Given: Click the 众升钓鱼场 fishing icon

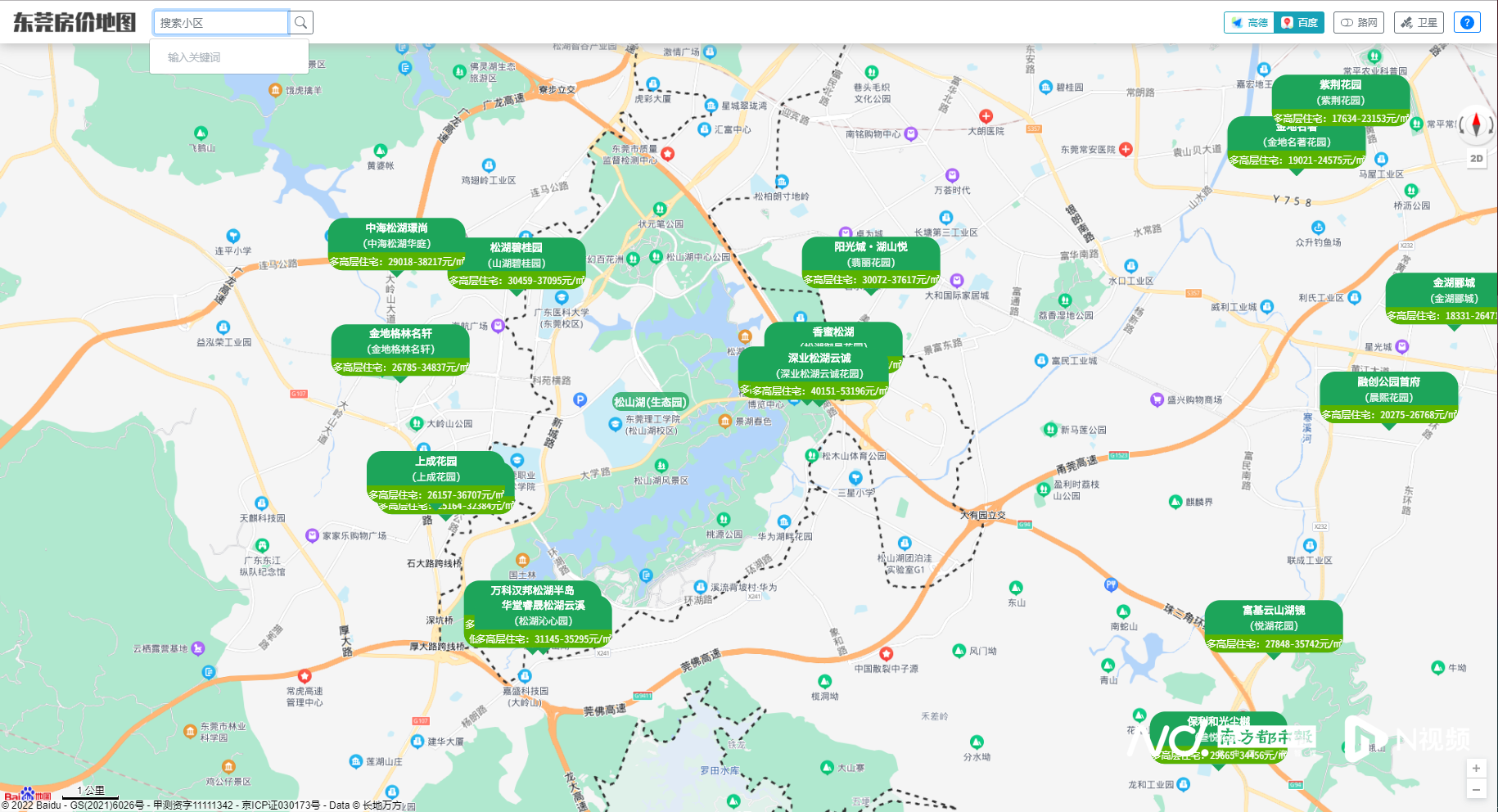Looking at the screenshot, I should click(1318, 228).
